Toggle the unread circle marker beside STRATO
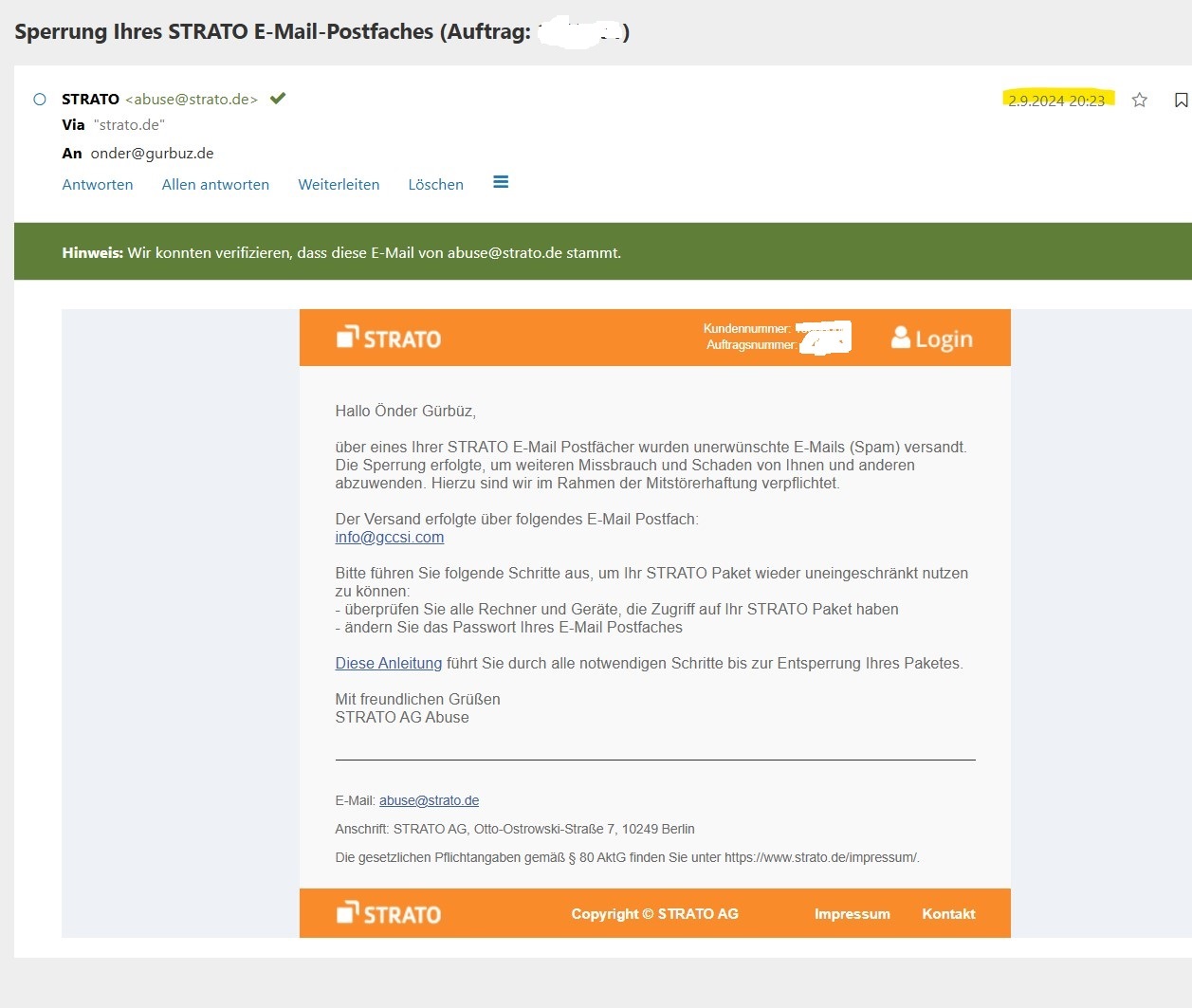The image size is (1192, 1008). pyautogui.click(x=40, y=99)
